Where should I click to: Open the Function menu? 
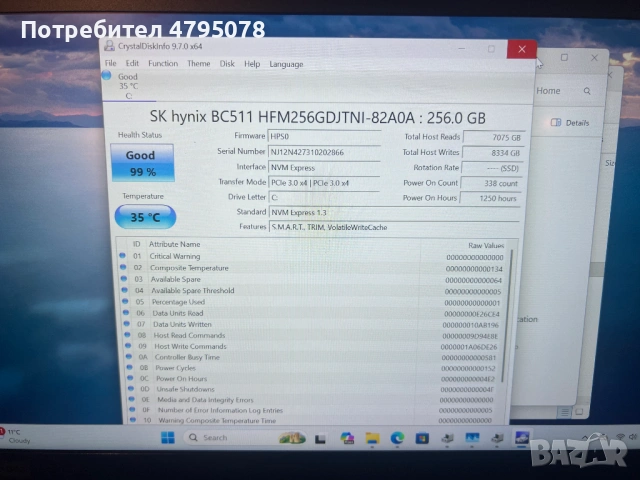click(x=163, y=64)
